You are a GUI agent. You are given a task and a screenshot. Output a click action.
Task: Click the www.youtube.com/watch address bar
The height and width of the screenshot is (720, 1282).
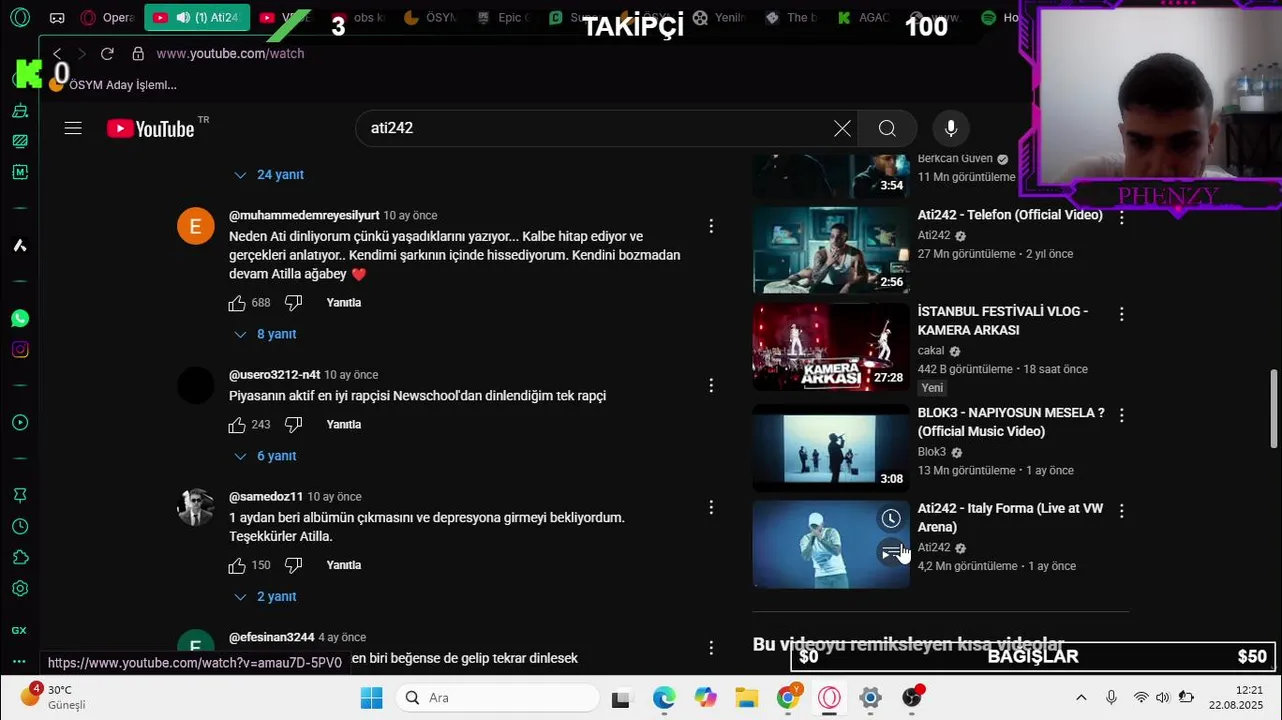[x=230, y=54]
